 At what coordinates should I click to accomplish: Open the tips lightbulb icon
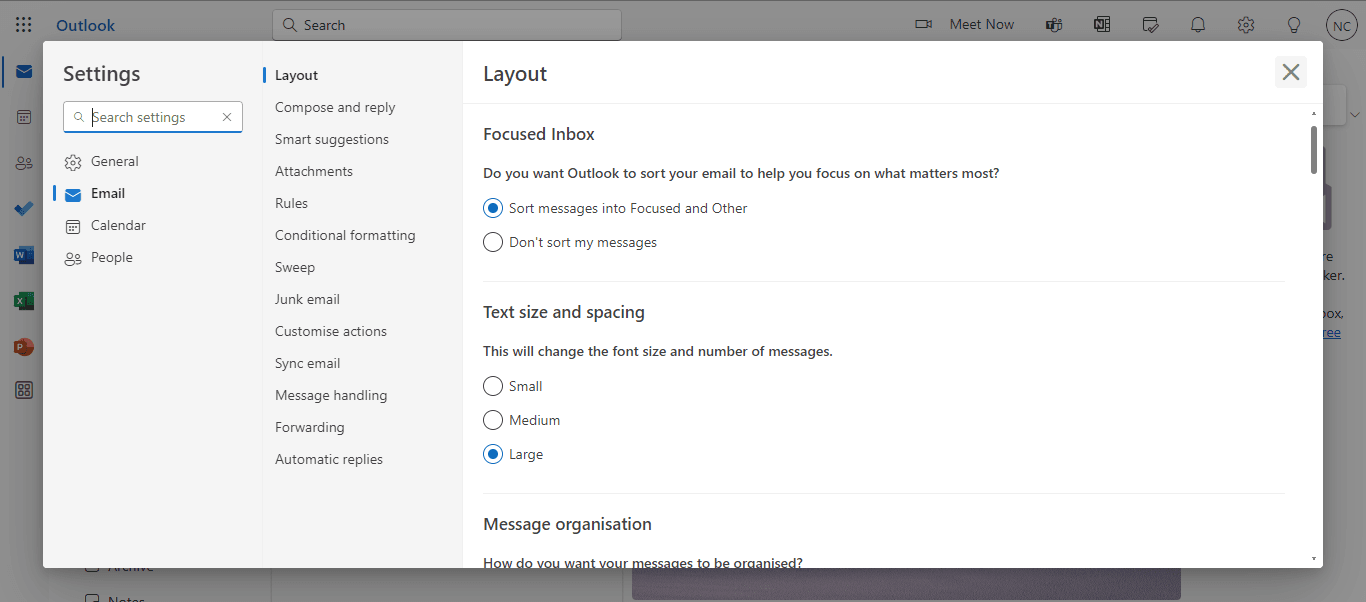click(x=1294, y=25)
